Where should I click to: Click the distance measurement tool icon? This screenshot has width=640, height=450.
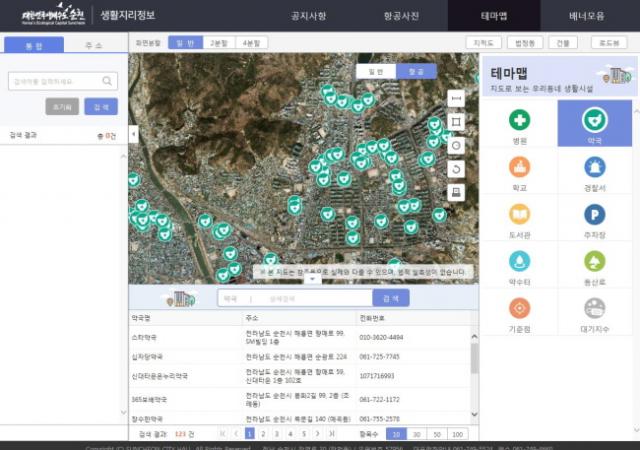tap(456, 98)
